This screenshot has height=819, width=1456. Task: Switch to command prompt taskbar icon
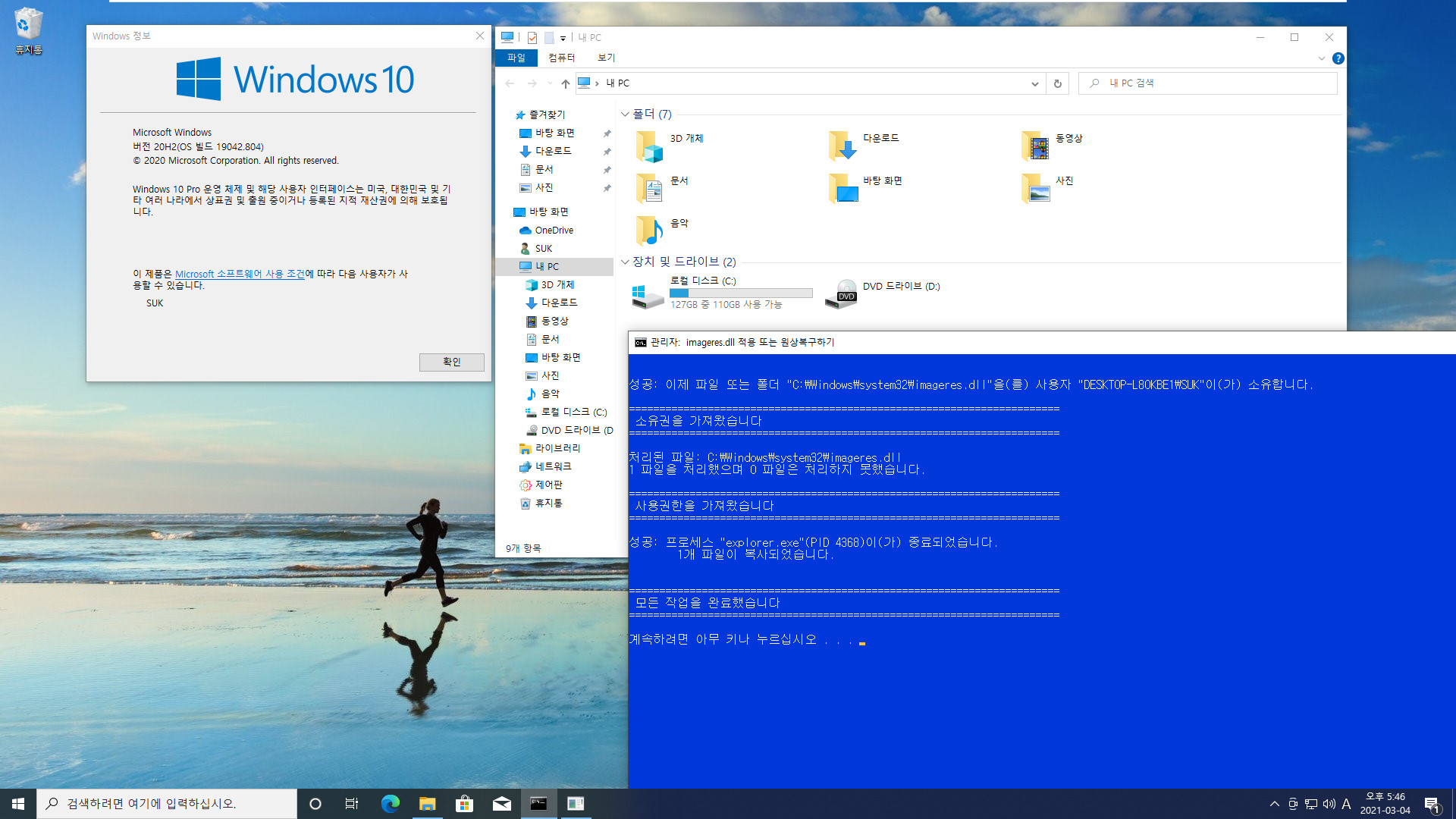click(x=538, y=804)
